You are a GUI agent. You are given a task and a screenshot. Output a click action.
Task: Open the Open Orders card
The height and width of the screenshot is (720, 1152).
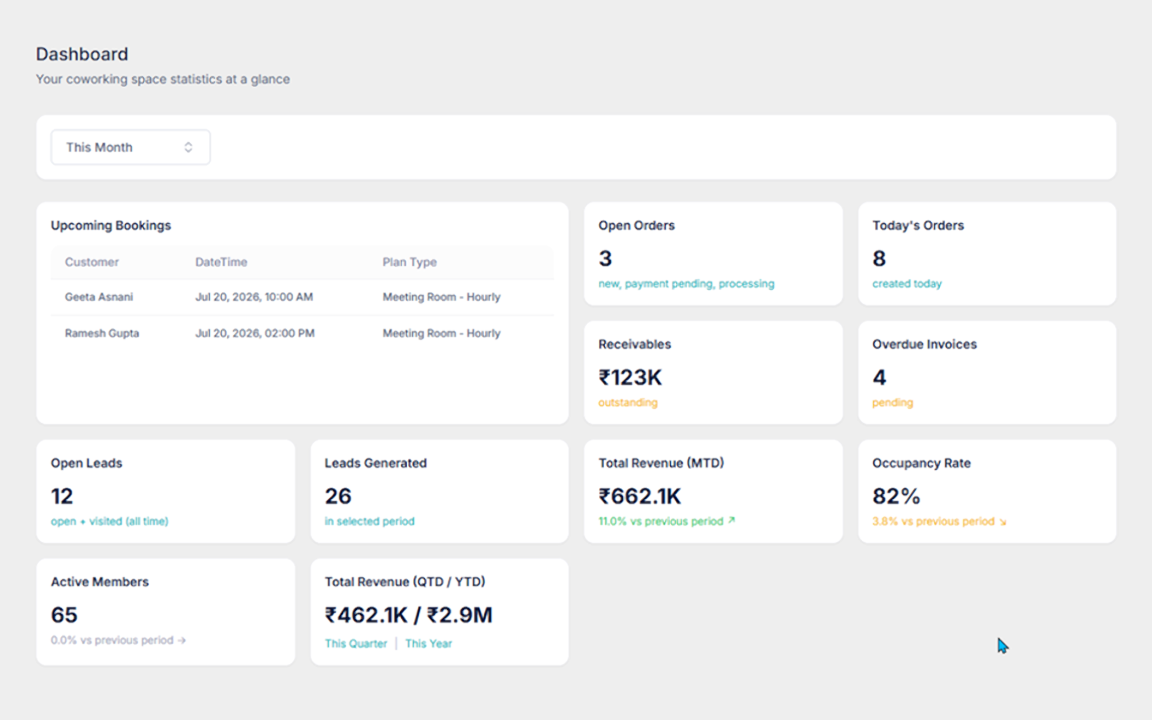pyautogui.click(x=713, y=253)
